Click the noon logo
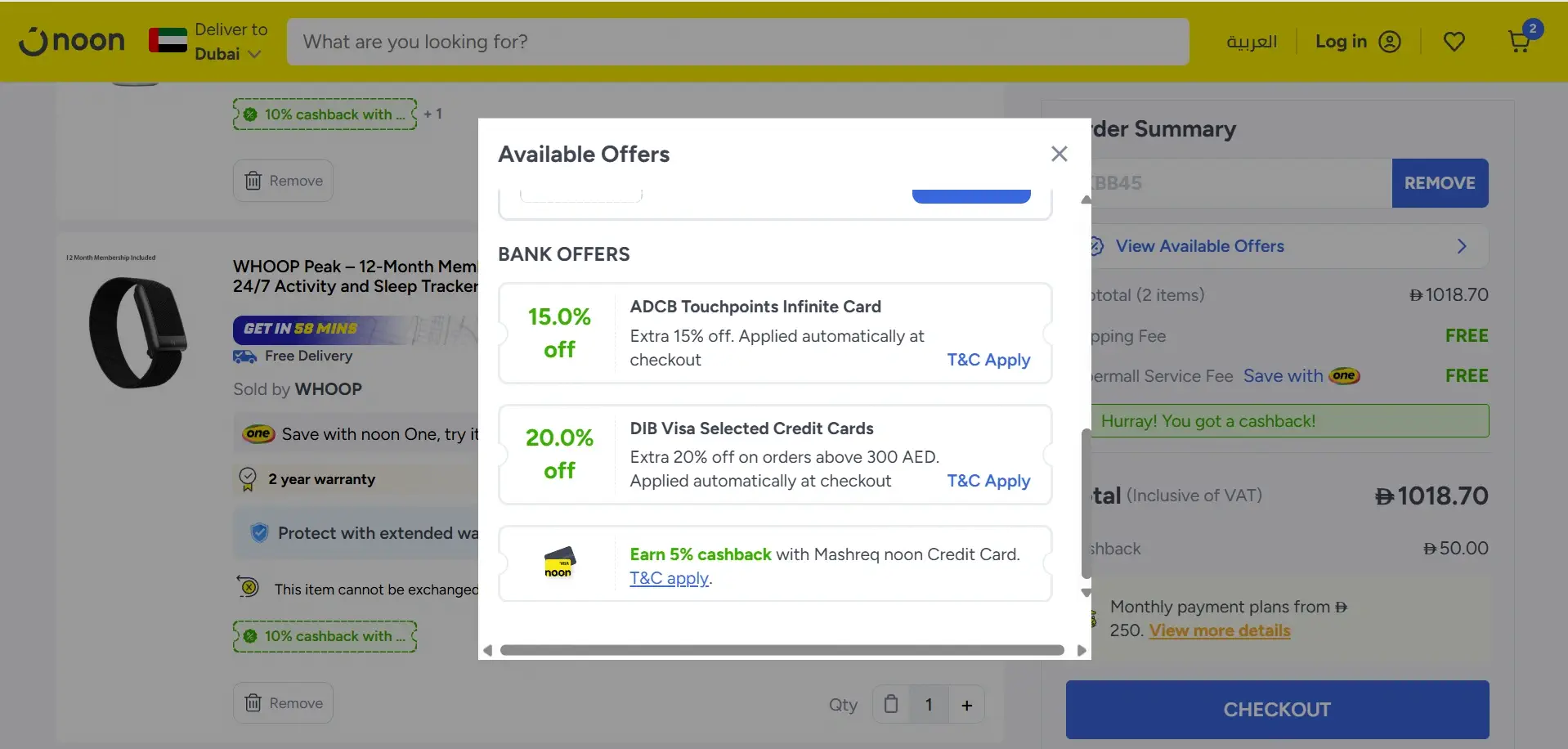Image resolution: width=1568 pixels, height=749 pixels. (72, 41)
